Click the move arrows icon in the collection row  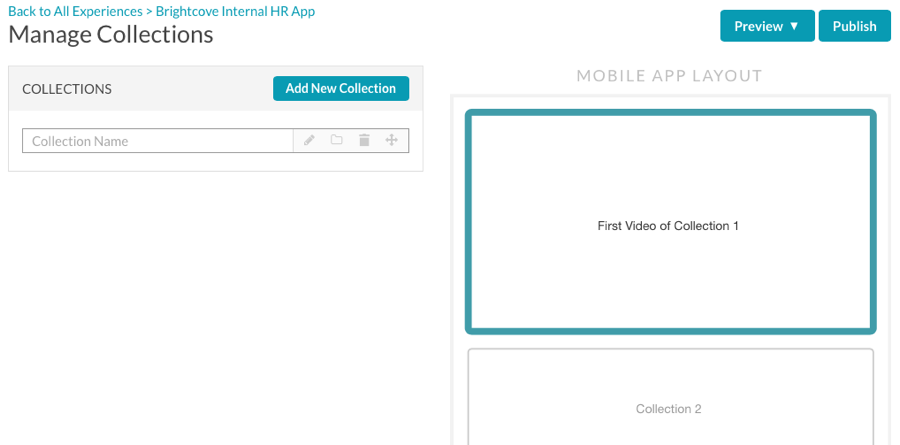391,140
